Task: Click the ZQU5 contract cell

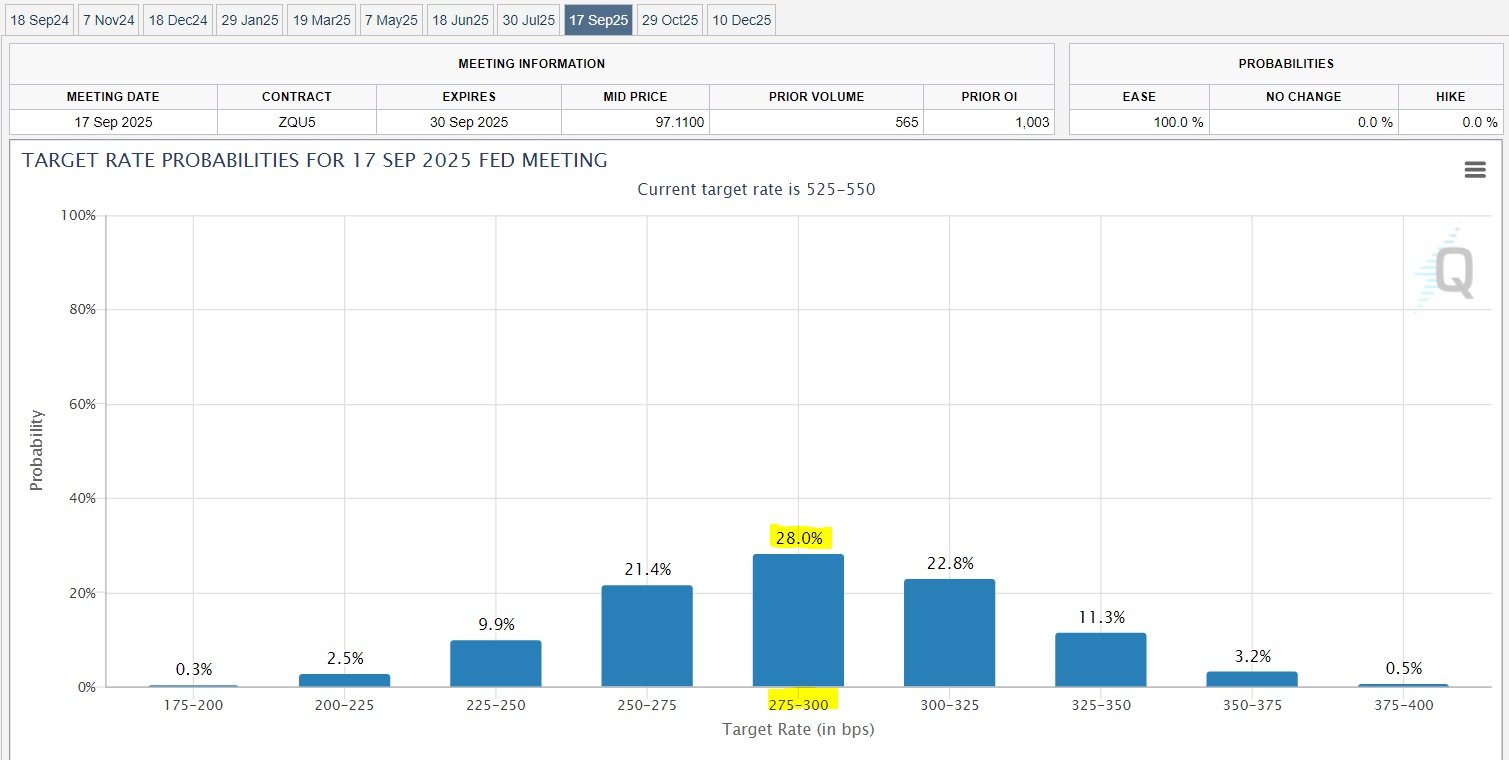Action: [297, 122]
